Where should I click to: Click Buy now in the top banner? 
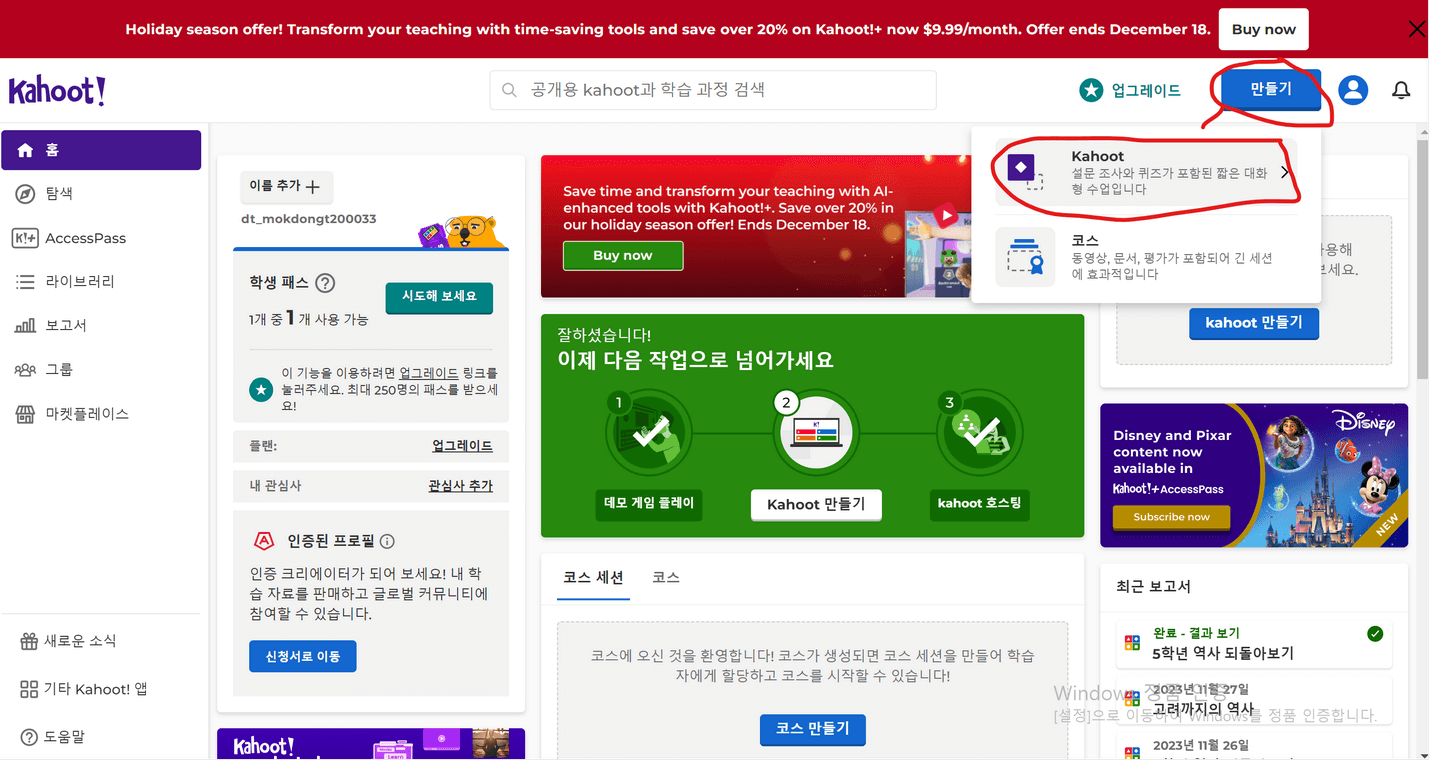[1263, 29]
